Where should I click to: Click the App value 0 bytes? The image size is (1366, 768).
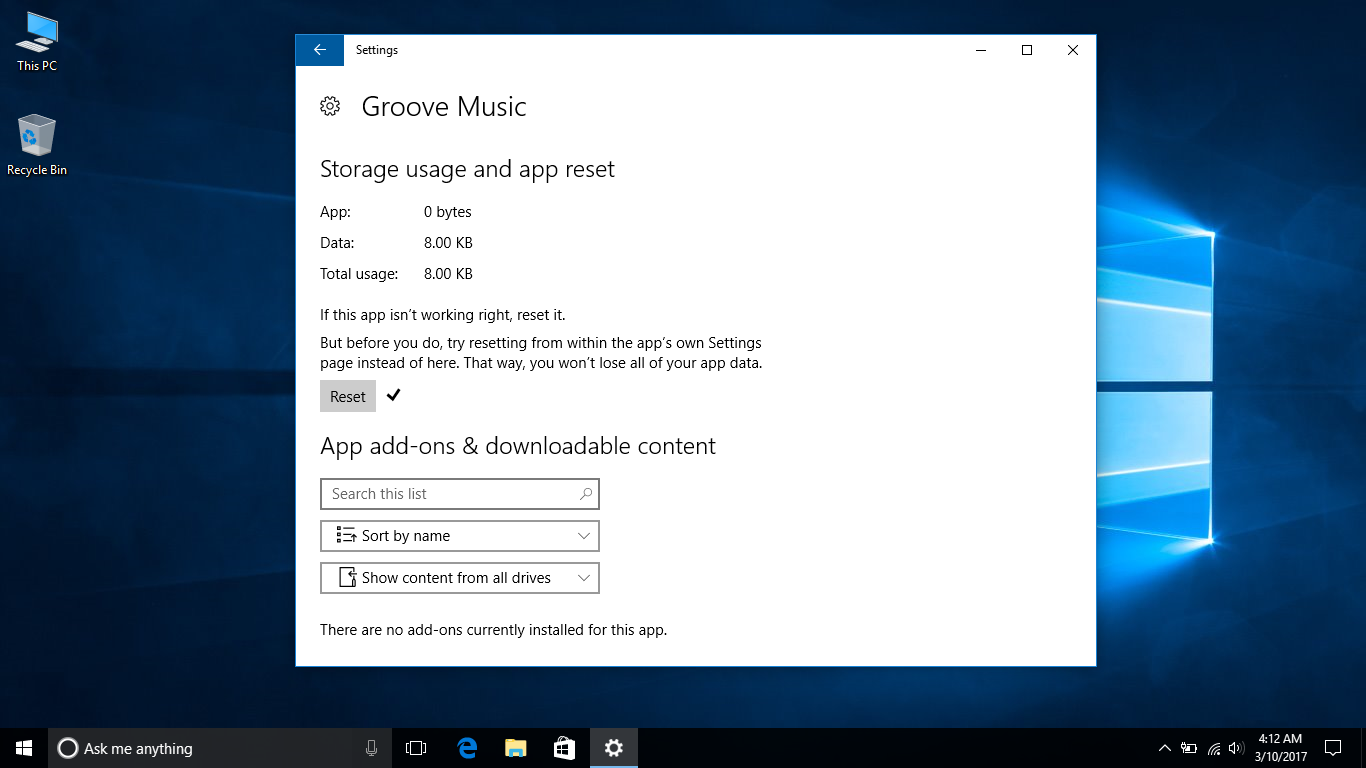pos(447,212)
